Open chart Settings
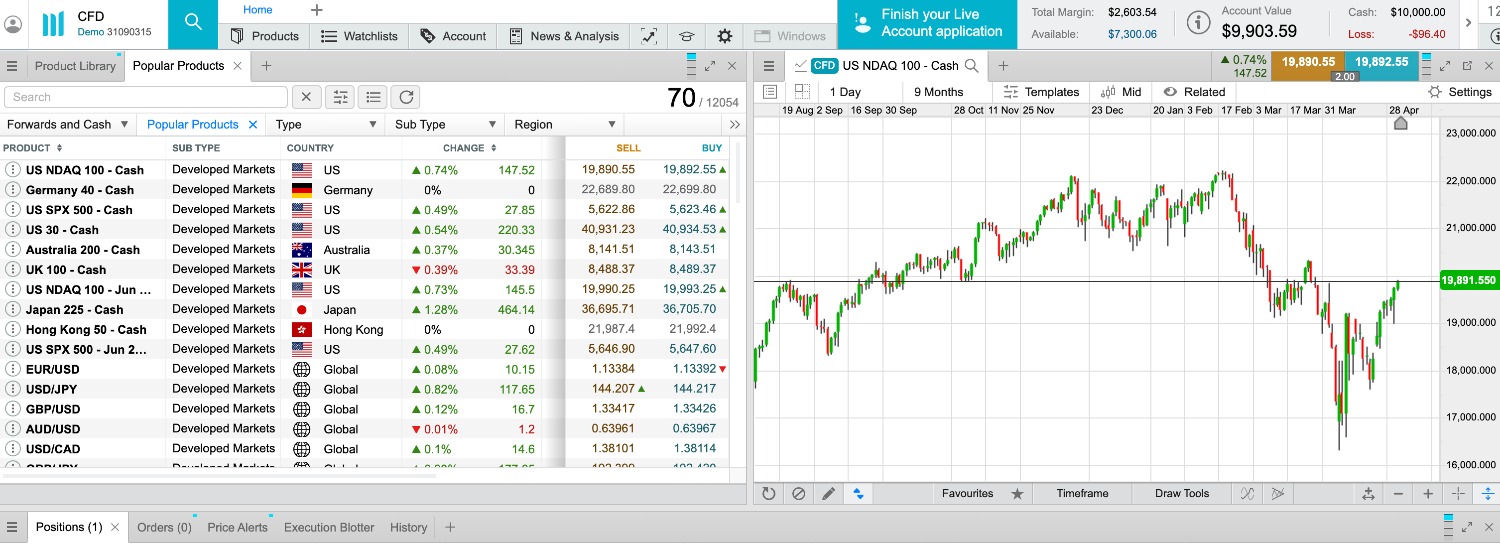Screen dimensions: 1500x544 (x=1460, y=92)
